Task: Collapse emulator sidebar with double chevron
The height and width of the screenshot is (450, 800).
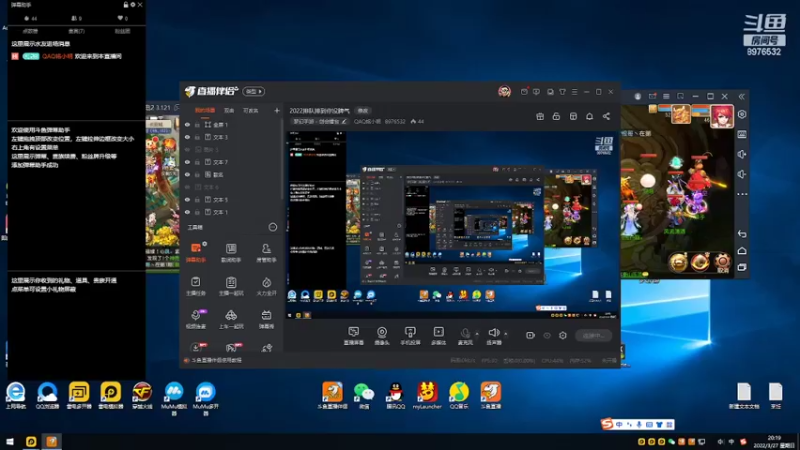Action: [742, 96]
